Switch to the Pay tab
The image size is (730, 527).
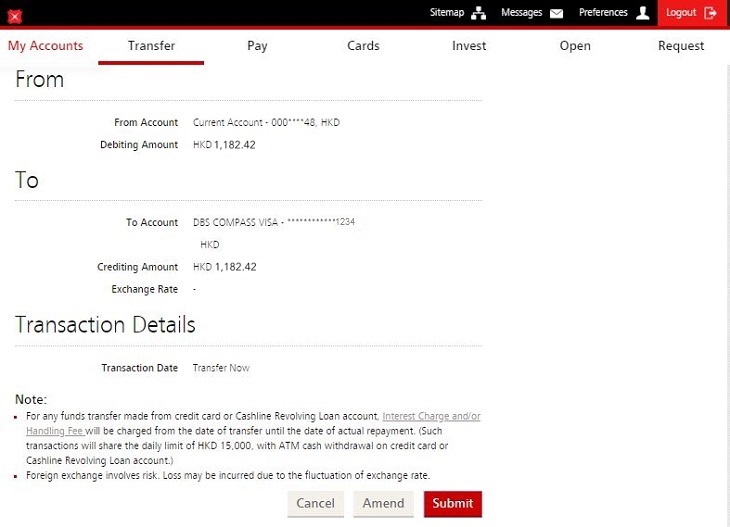pos(257,46)
